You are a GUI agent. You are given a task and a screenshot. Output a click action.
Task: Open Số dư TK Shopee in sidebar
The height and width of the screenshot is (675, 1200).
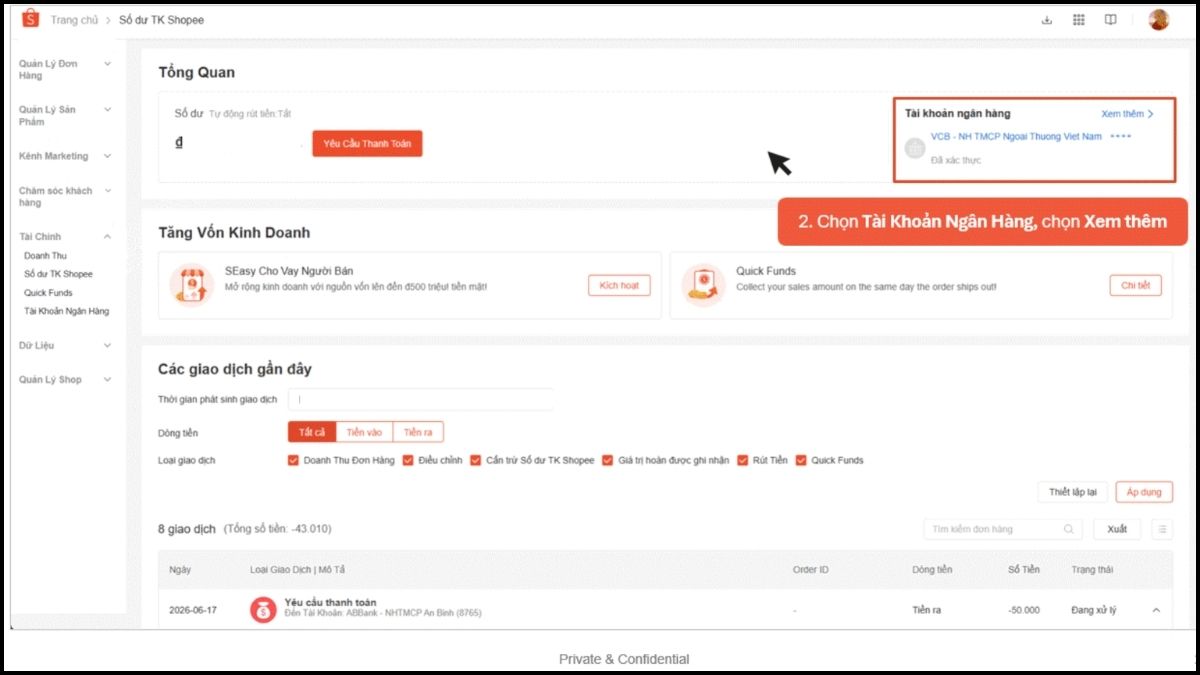(x=58, y=274)
